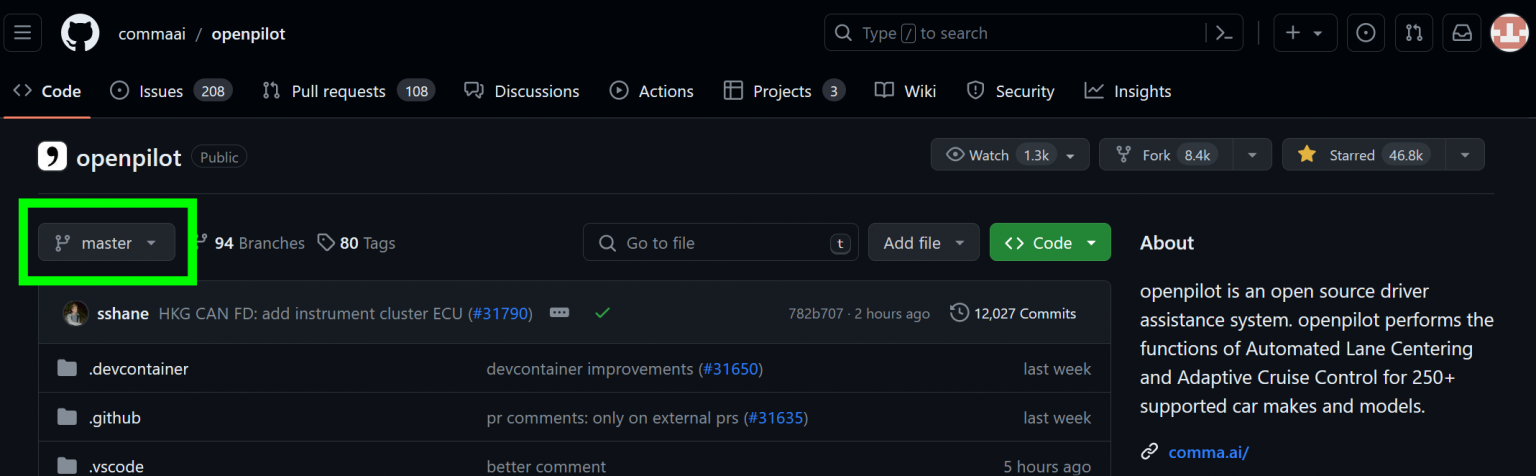
Task: Open the Create new plus dropdown
Action: [1304, 33]
